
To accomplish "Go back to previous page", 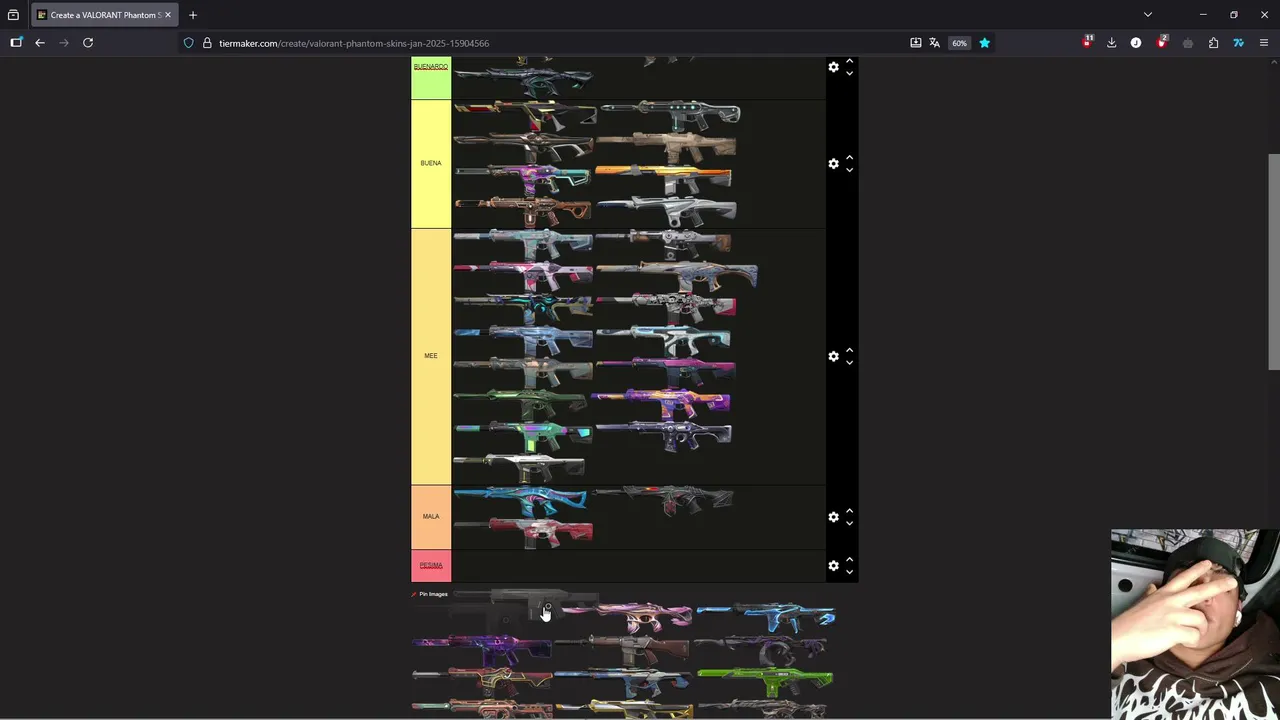I will [40, 43].
